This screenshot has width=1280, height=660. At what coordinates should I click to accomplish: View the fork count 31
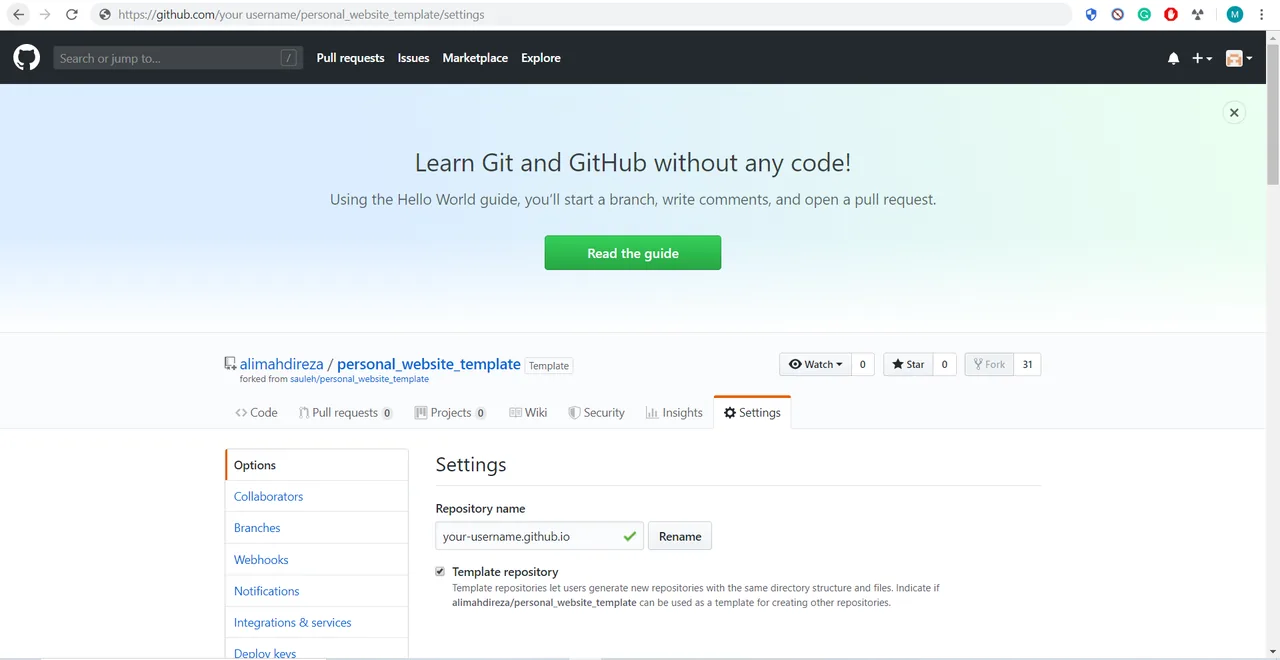click(x=1027, y=364)
